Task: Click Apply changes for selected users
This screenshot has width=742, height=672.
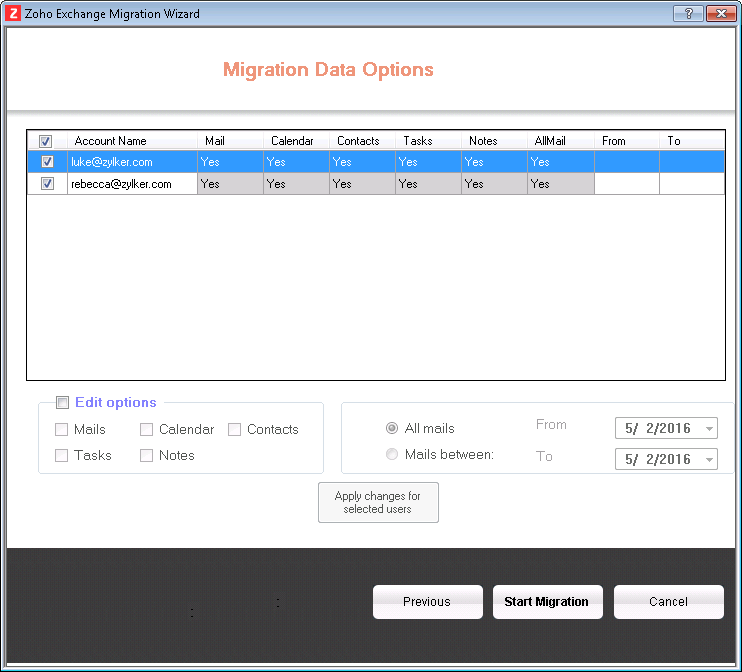Action: click(x=378, y=502)
